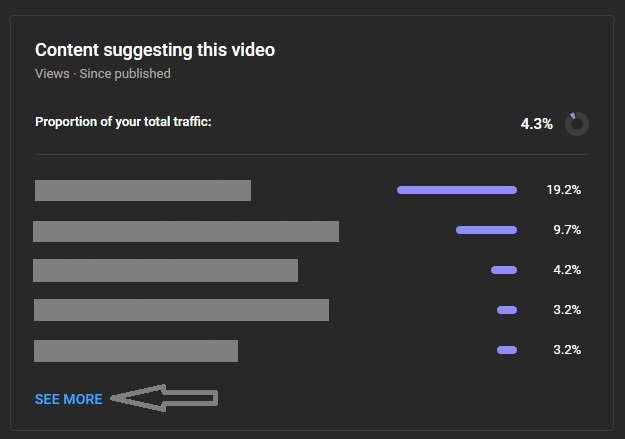Image resolution: width=625 pixels, height=439 pixels.
Task: Open the fifth redacted video title
Action: click(136, 351)
